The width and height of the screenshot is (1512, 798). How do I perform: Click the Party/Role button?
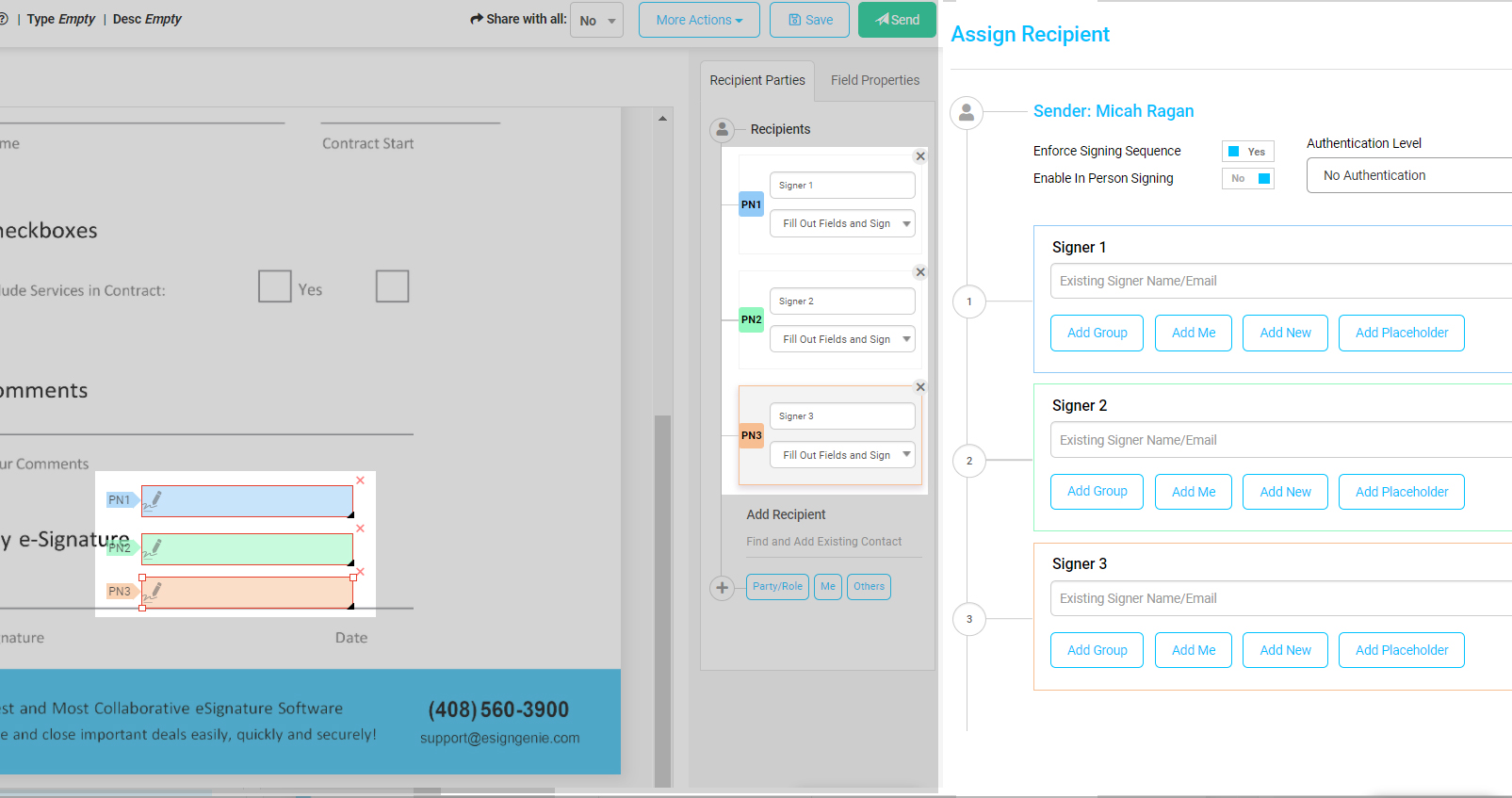tap(777, 587)
